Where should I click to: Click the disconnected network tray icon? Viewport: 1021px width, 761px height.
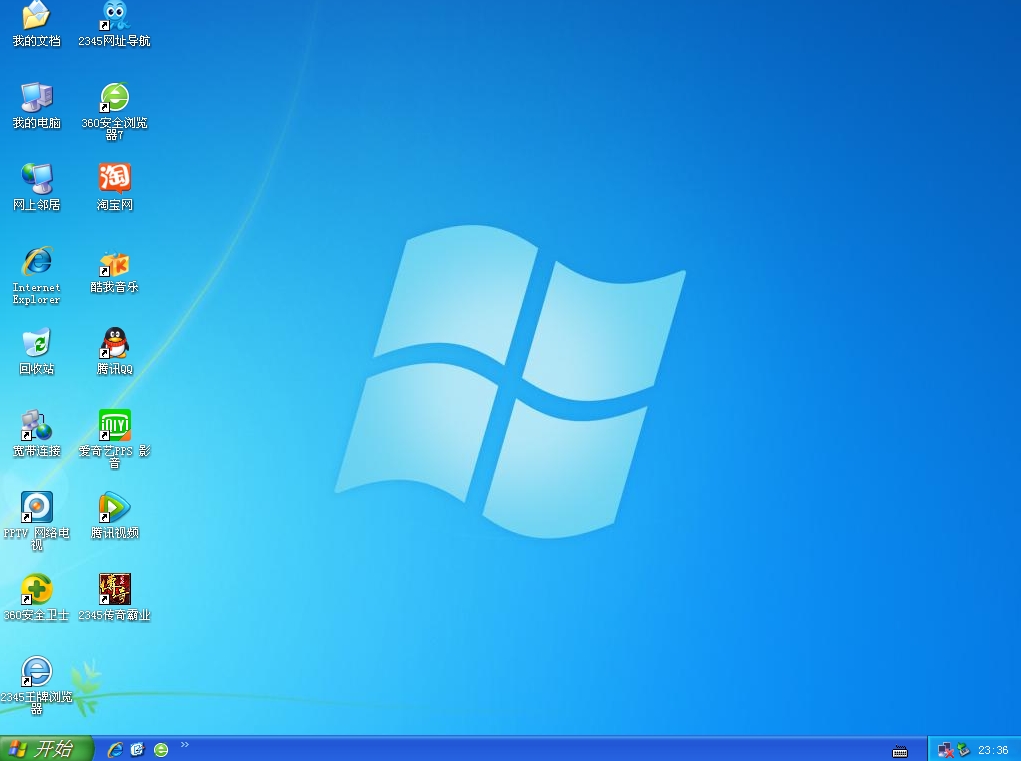[x=945, y=751]
